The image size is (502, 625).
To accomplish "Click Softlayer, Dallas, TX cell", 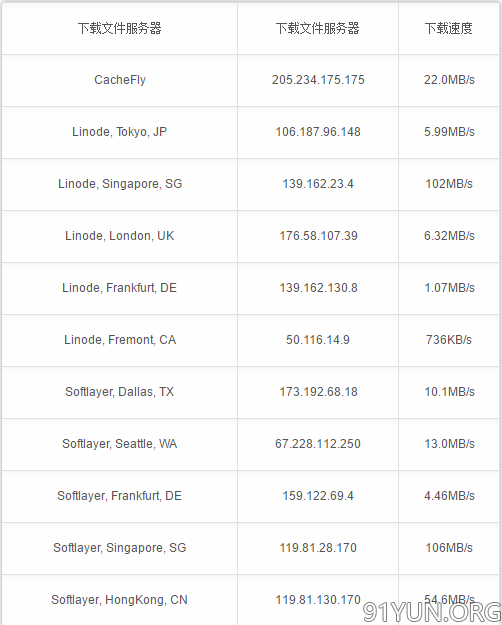I will pyautogui.click(x=120, y=392).
